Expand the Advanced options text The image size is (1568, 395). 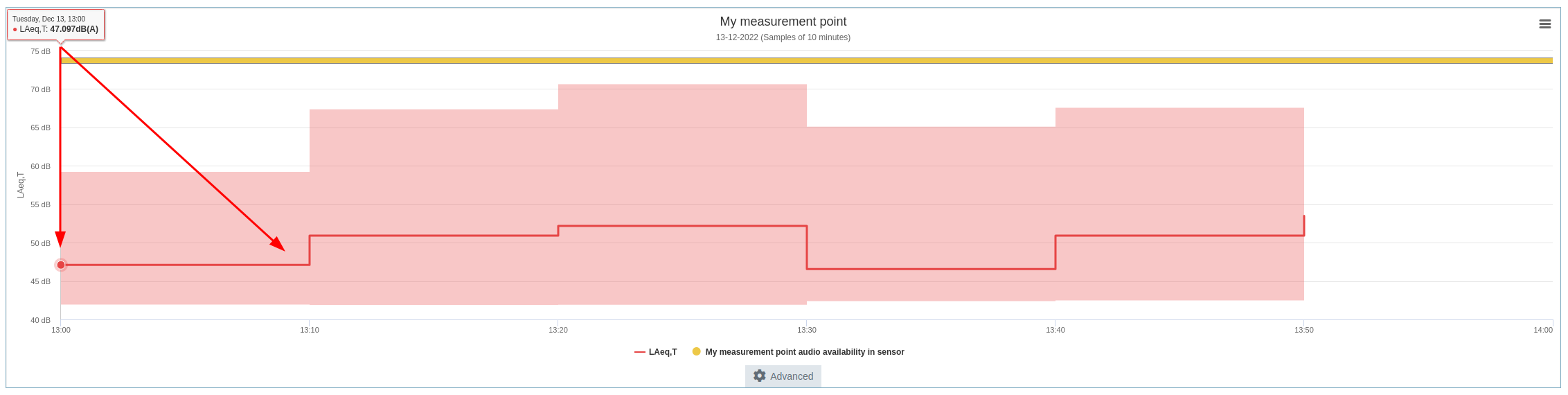tap(792, 376)
